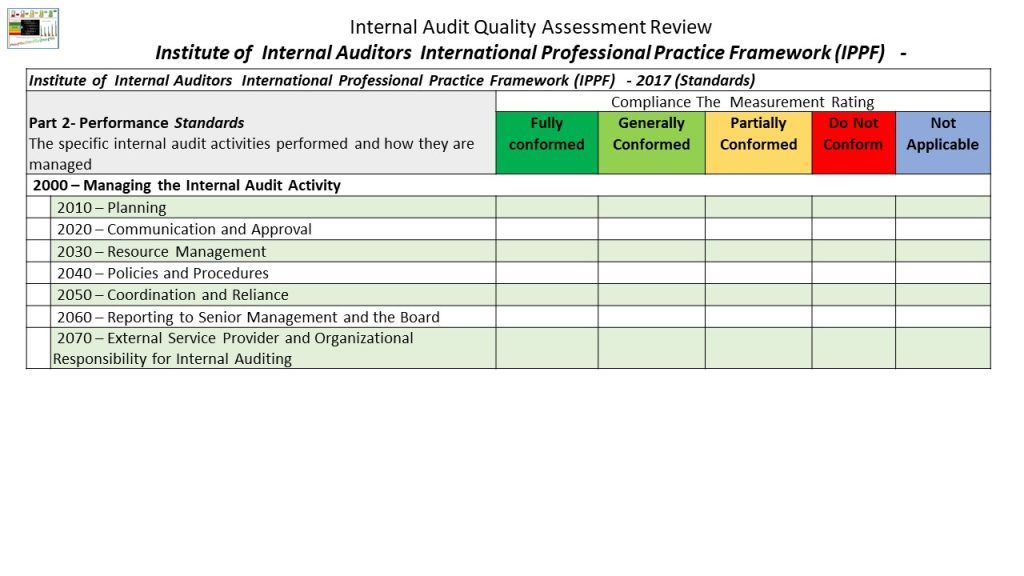Click the 'Internal Audit Quality Assessment Review' title
This screenshot has width=1024, height=576.
pos(530,27)
